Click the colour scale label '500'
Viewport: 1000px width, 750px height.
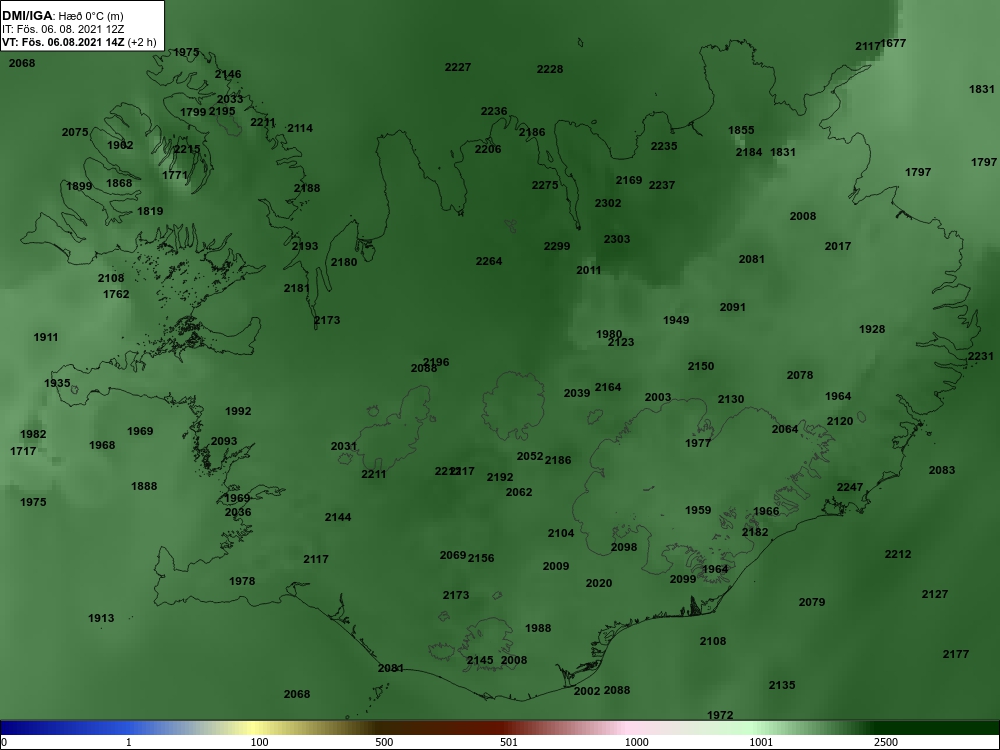tap(384, 742)
